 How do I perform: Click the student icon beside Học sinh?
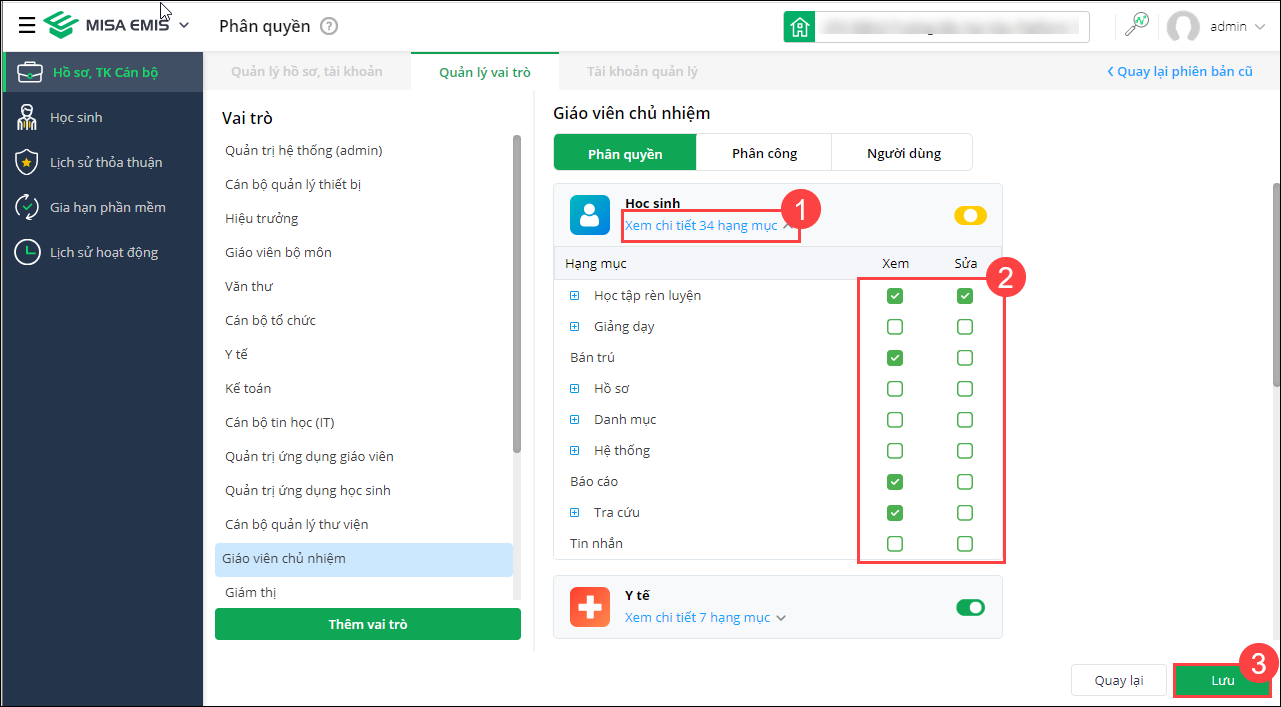27,117
